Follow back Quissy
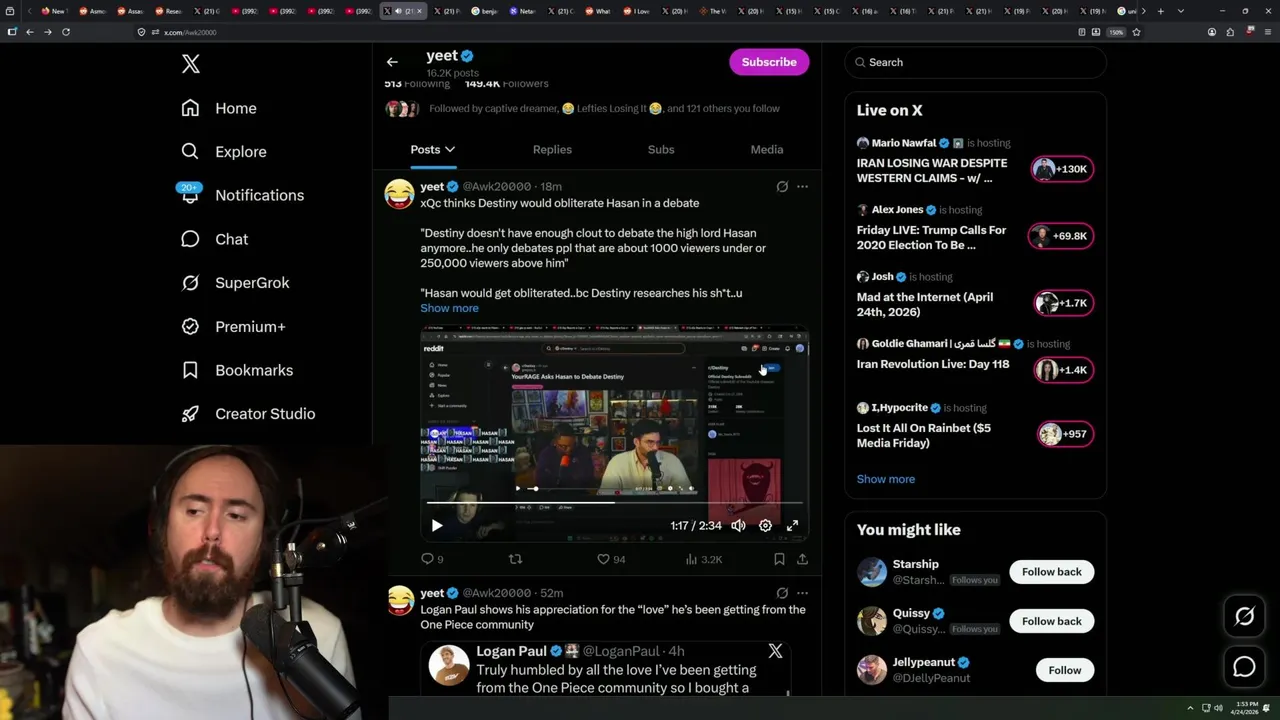The image size is (1280, 720). coord(1051,621)
